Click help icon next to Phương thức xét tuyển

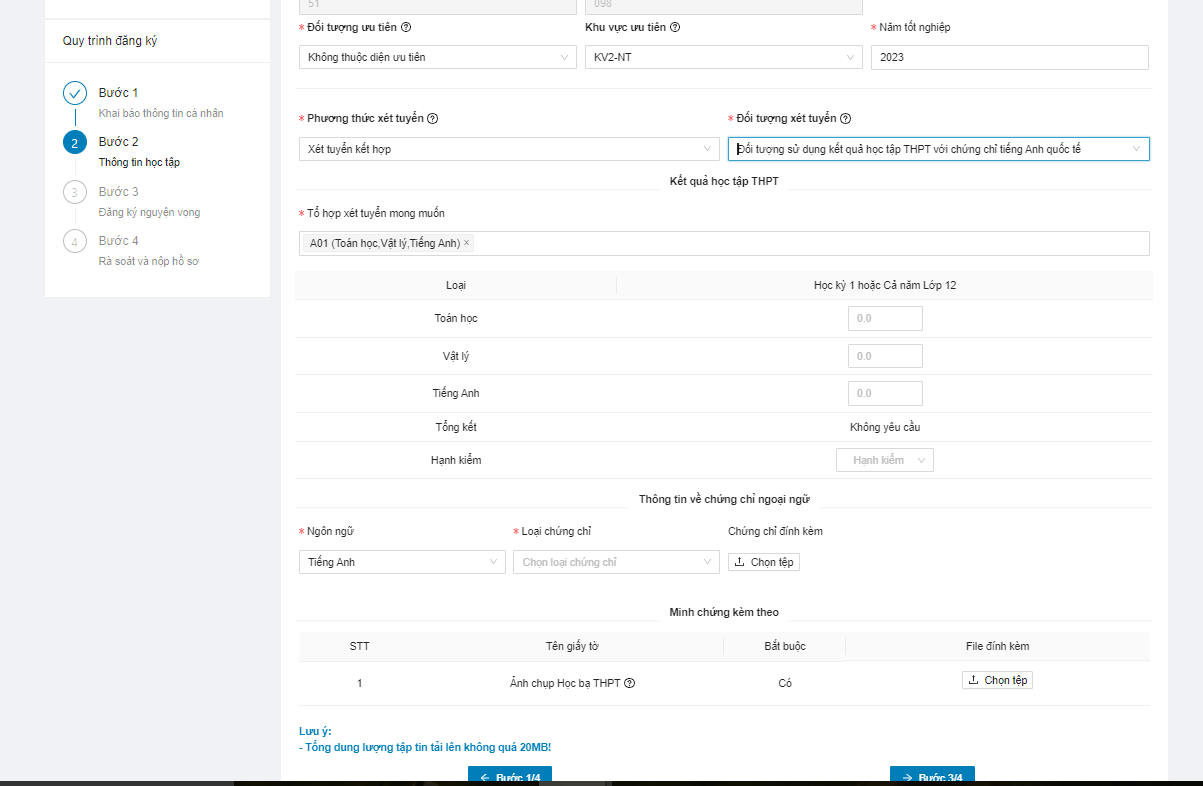pos(433,119)
